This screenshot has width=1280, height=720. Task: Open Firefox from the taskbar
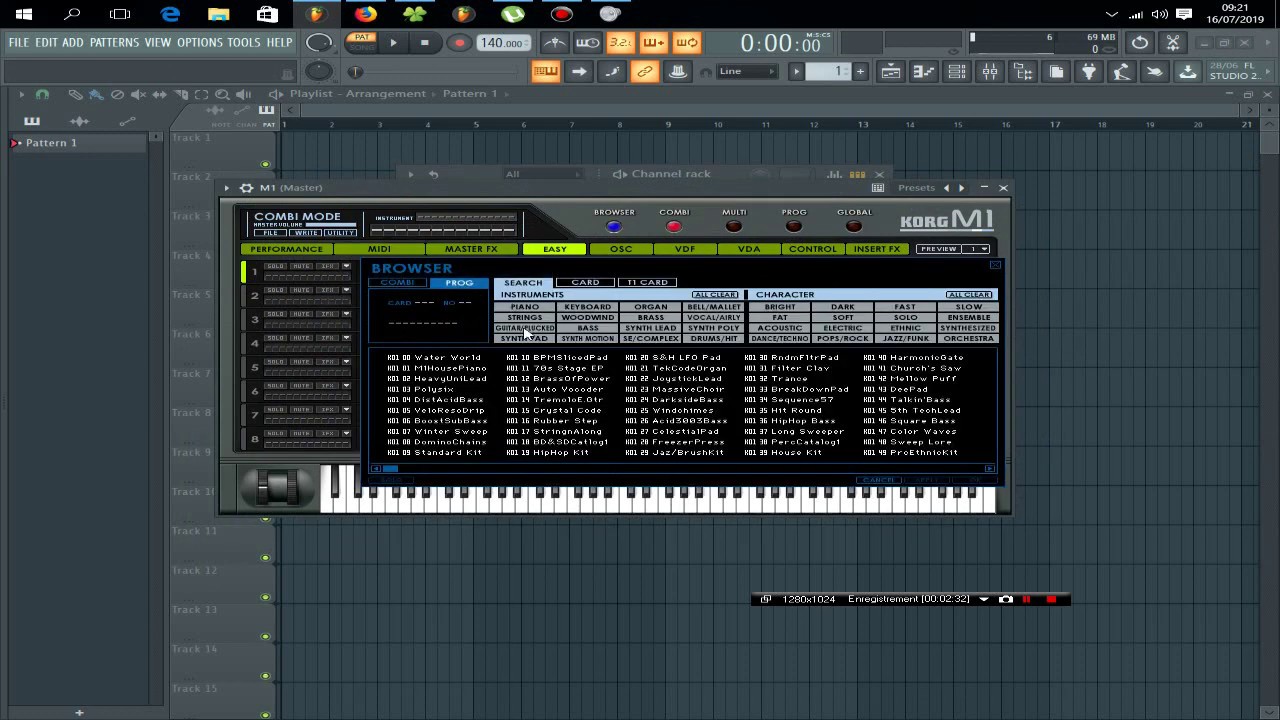point(365,14)
